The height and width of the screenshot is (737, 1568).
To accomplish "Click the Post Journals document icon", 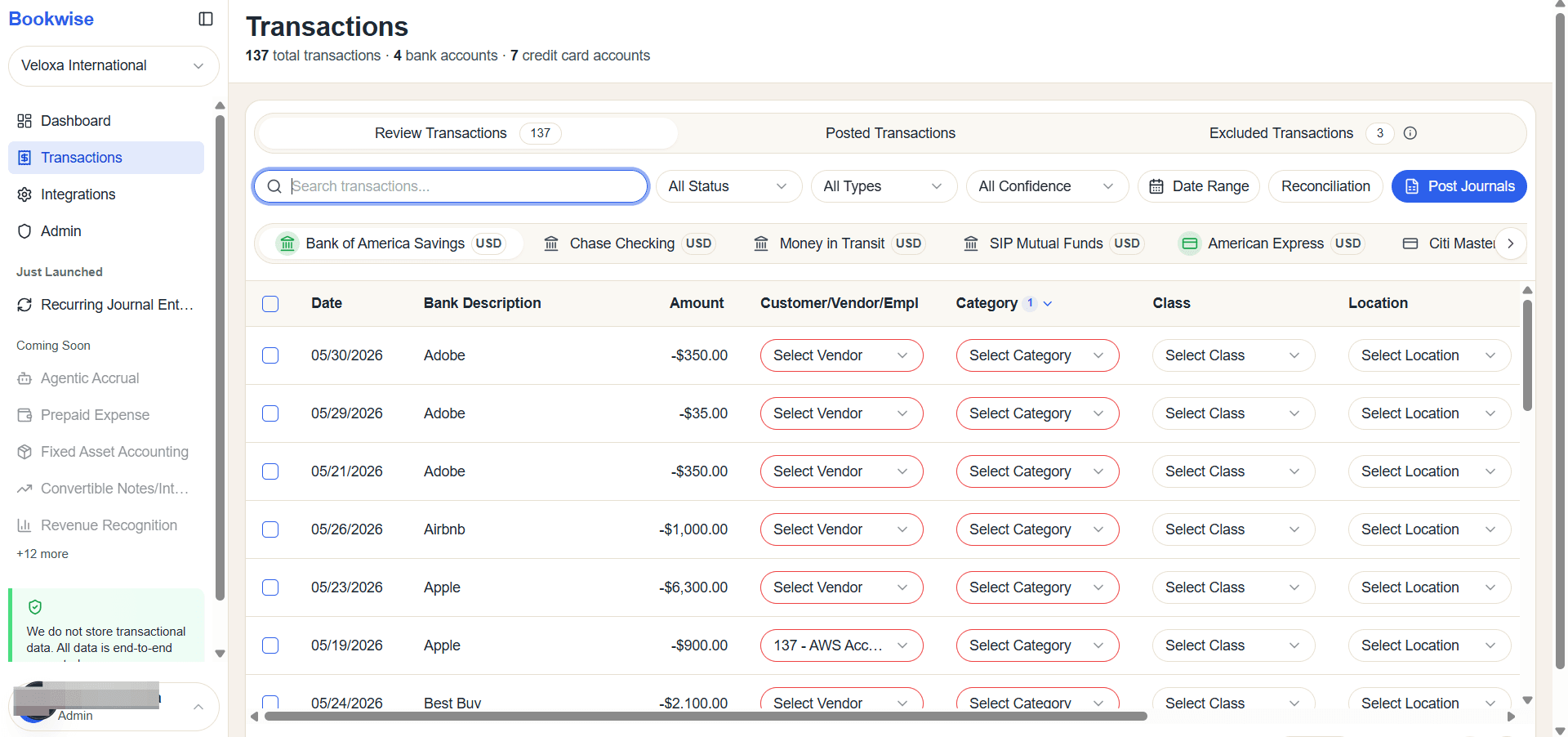I will click(1412, 186).
